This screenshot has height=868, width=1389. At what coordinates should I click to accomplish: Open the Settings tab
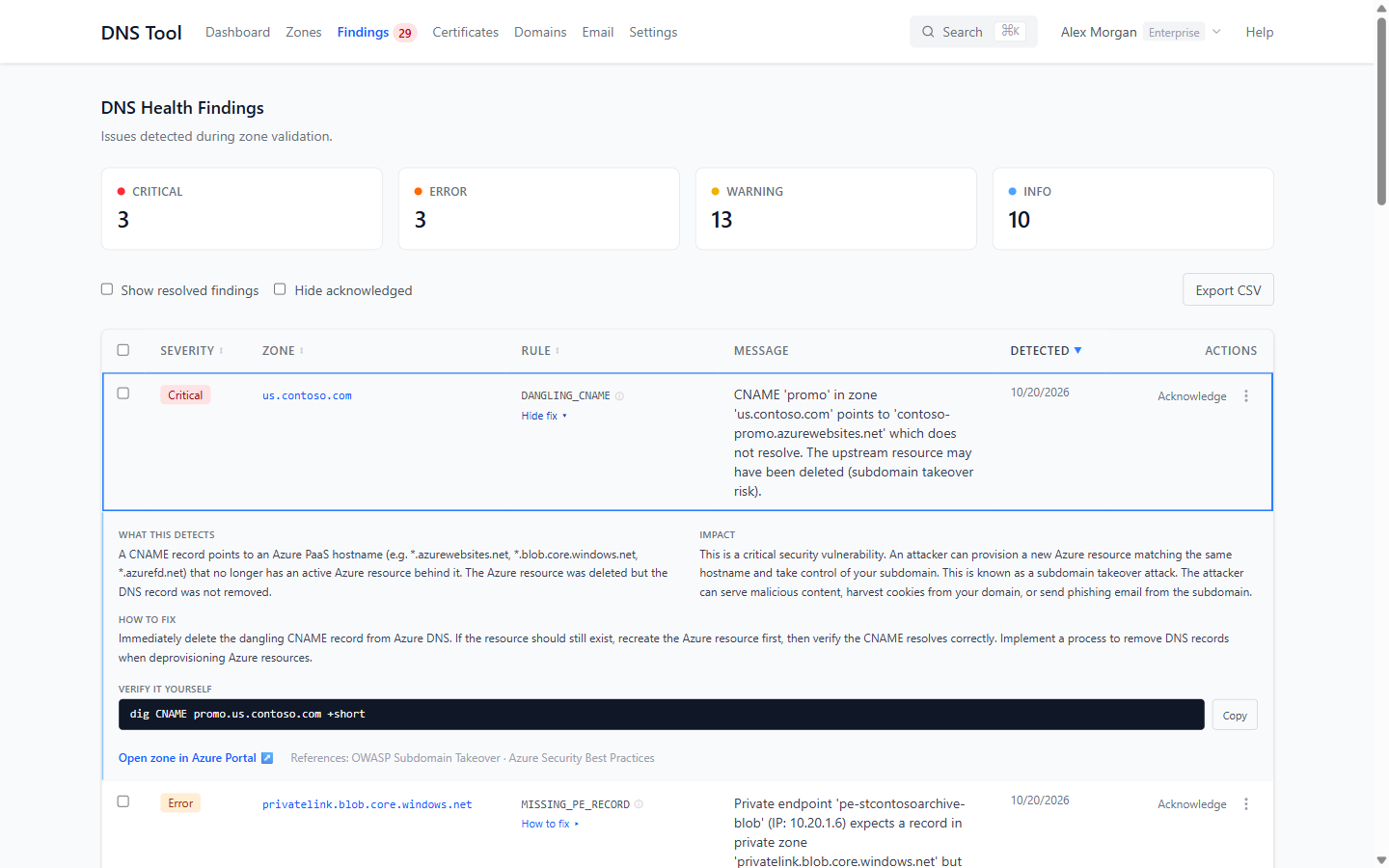(653, 32)
